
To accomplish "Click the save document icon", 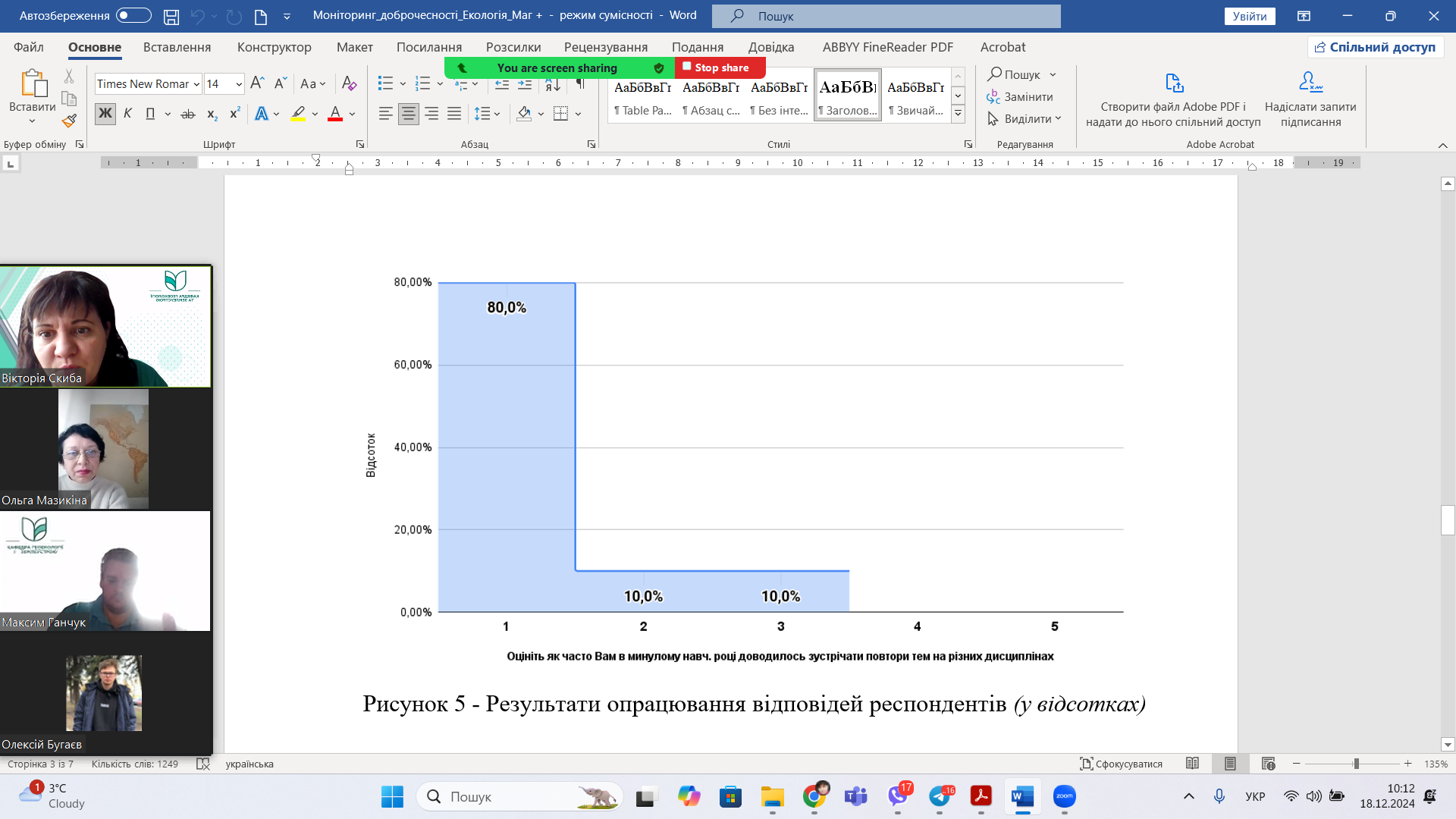I will tap(171, 16).
